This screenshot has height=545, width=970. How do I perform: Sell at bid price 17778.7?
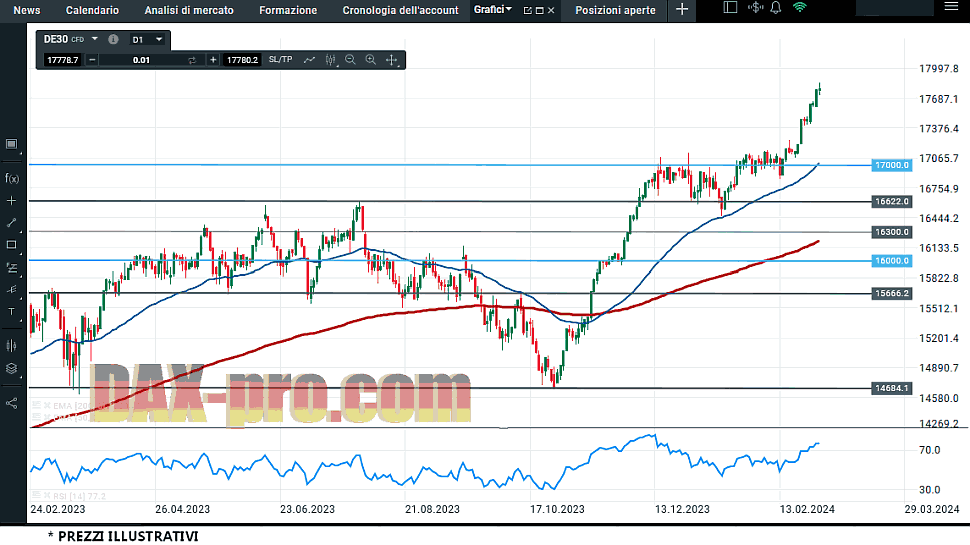pyautogui.click(x=62, y=60)
